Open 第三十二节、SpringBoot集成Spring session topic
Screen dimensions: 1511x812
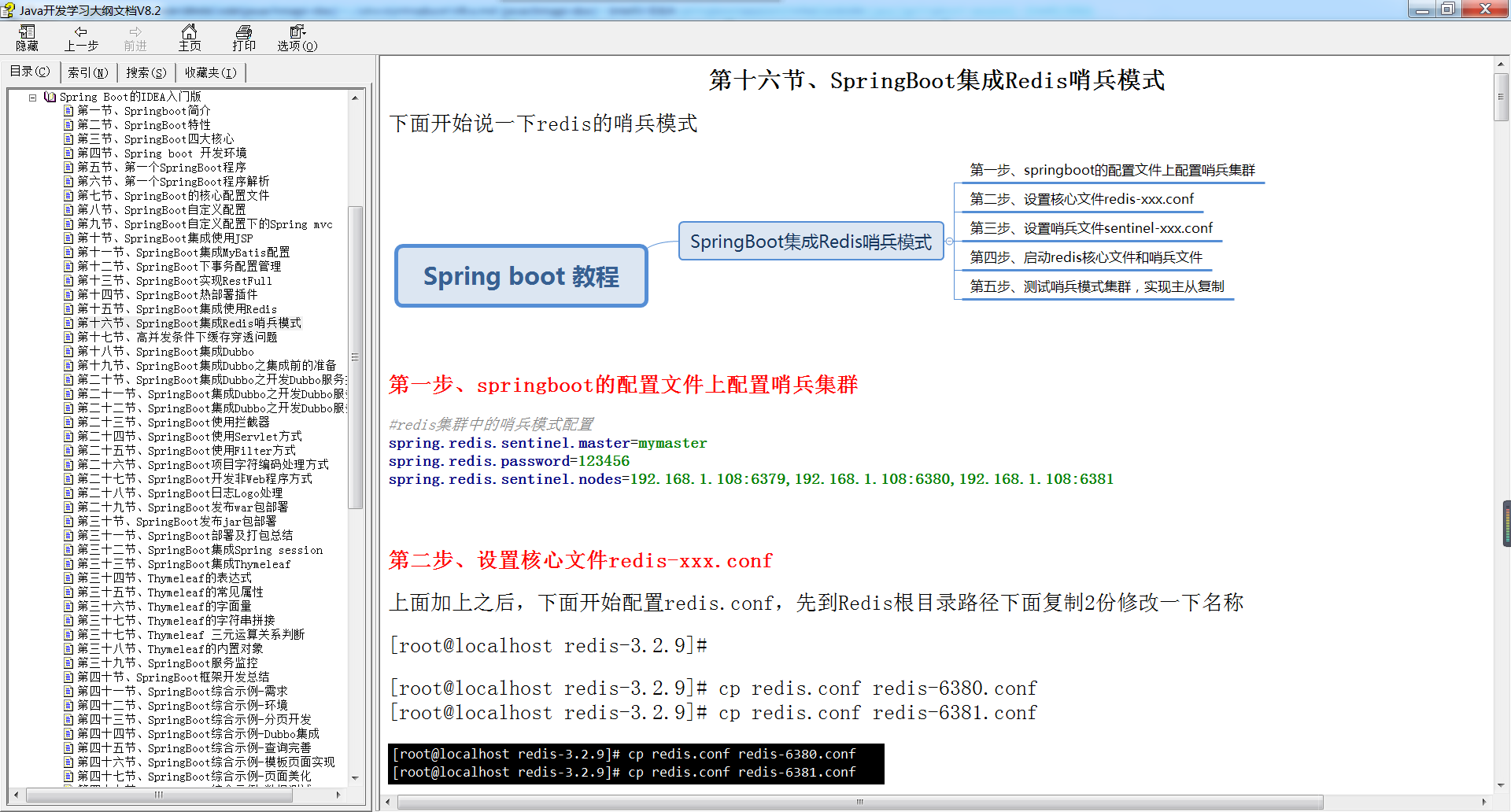tap(200, 550)
